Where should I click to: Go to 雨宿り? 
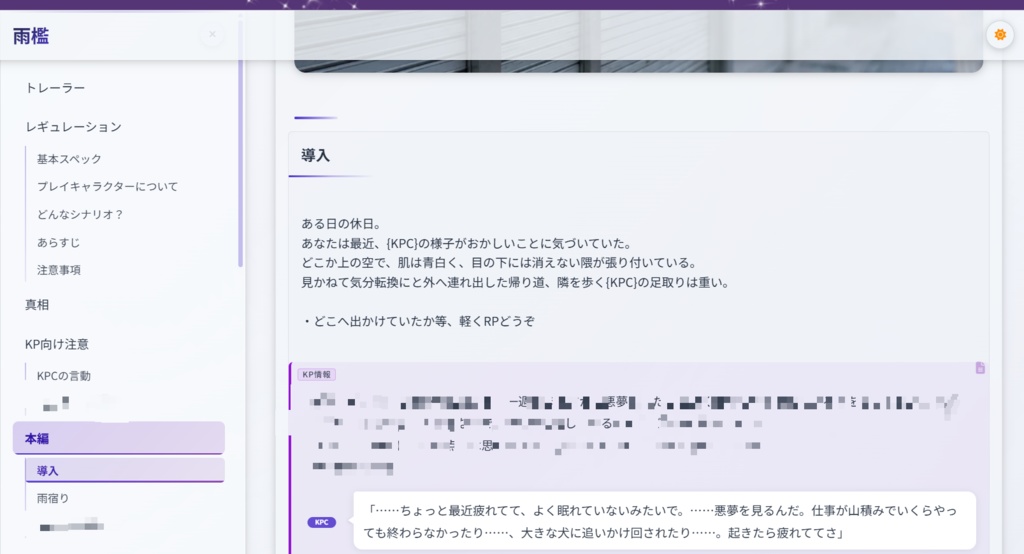pos(53,498)
